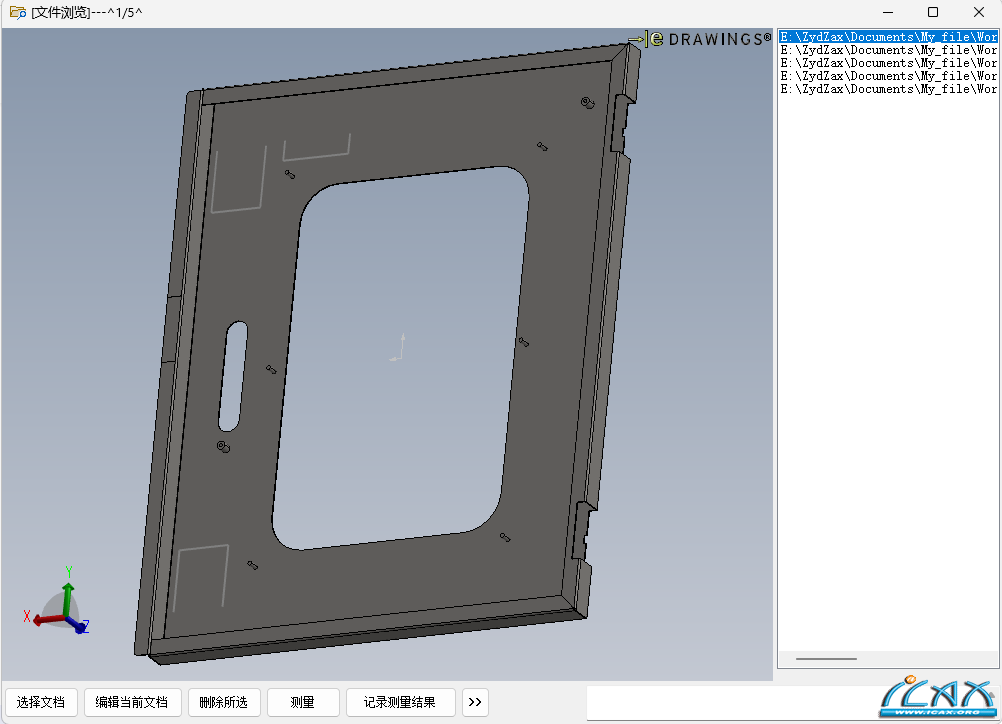Select the last file path in the list
This screenshot has width=1002, height=724.
(x=888, y=89)
